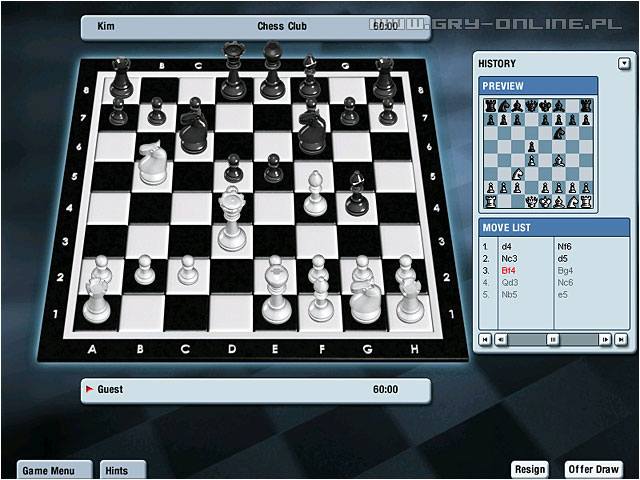Select the black bishop on g4
The height and width of the screenshot is (480, 640).
(x=357, y=193)
